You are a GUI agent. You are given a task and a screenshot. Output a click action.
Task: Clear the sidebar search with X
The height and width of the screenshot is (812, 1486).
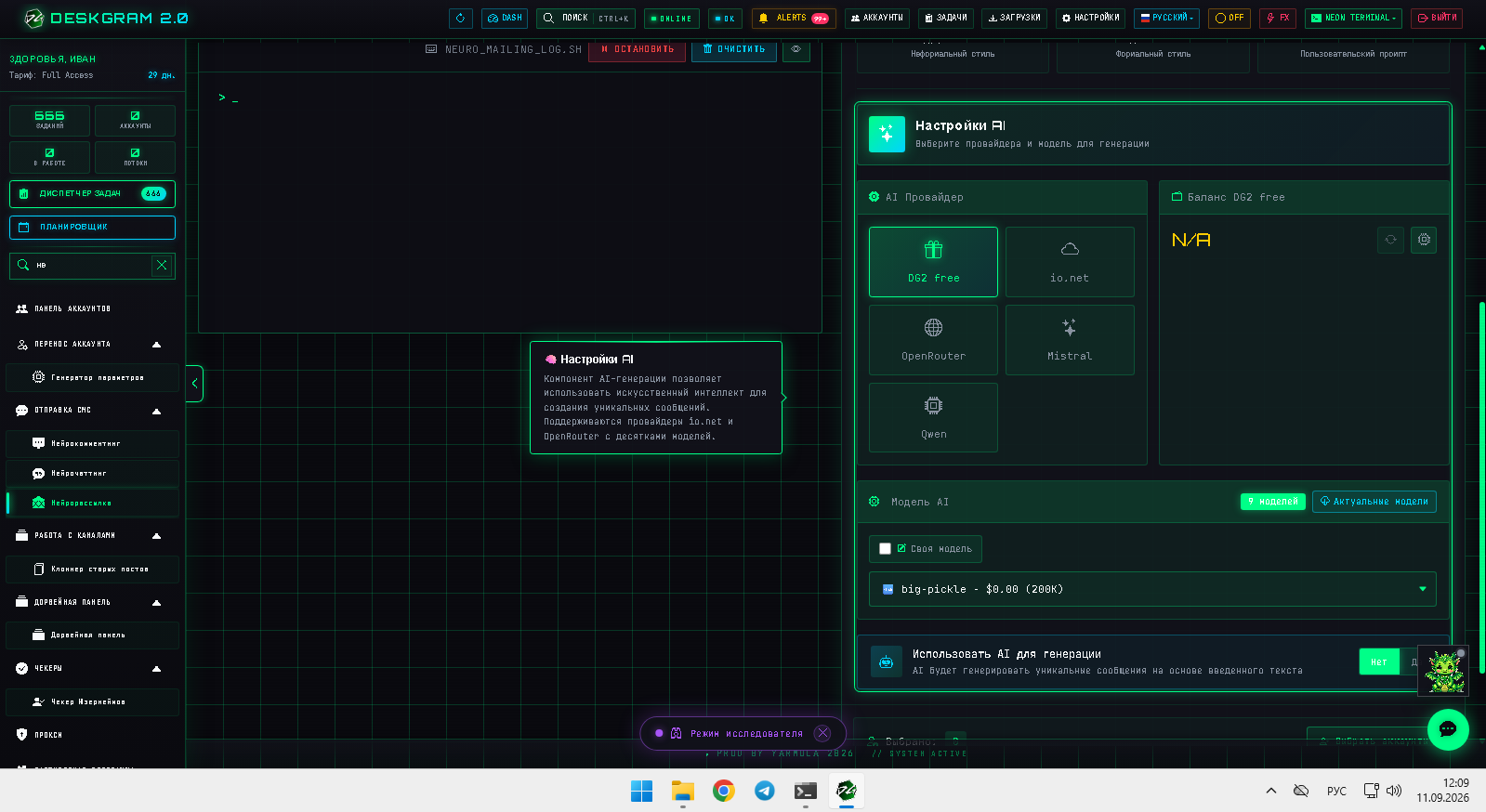coord(162,266)
